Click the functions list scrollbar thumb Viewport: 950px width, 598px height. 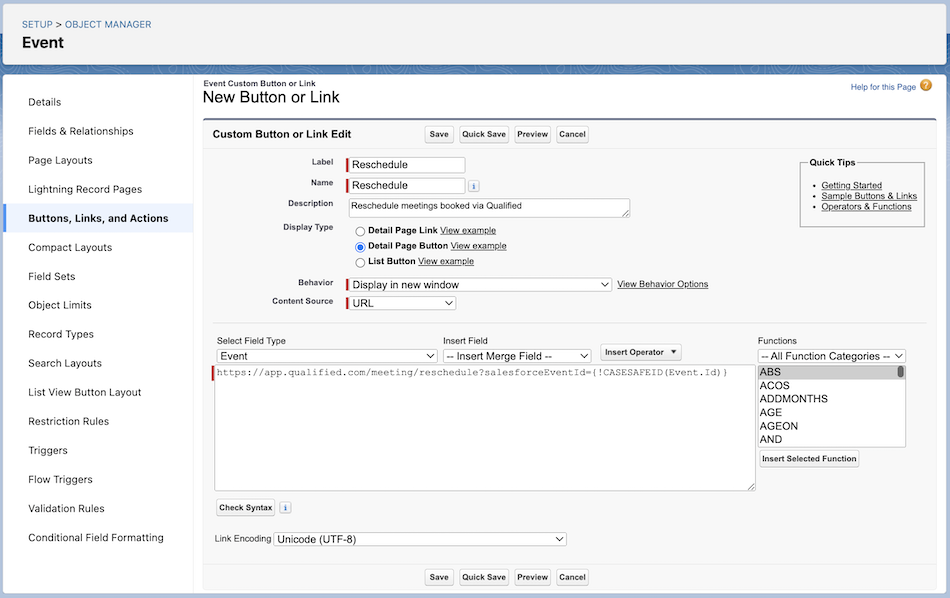pyautogui.click(x=900, y=372)
